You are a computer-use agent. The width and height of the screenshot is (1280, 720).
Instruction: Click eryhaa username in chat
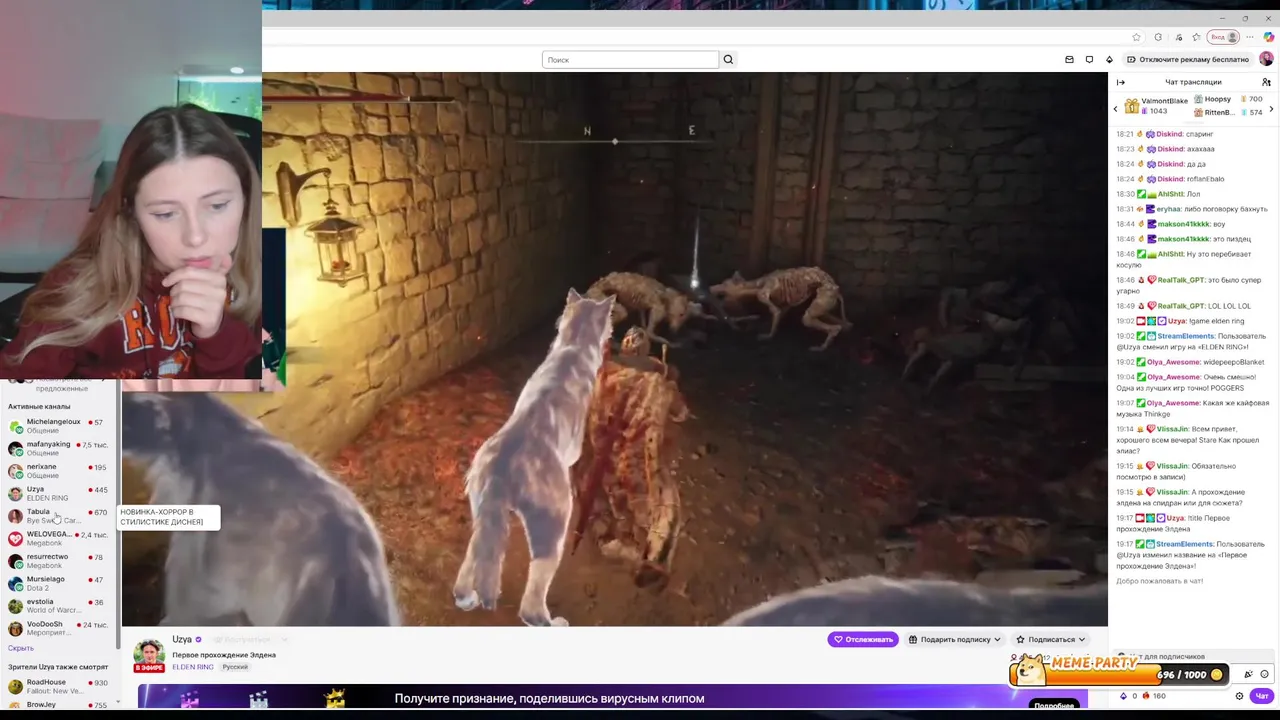(1168, 209)
